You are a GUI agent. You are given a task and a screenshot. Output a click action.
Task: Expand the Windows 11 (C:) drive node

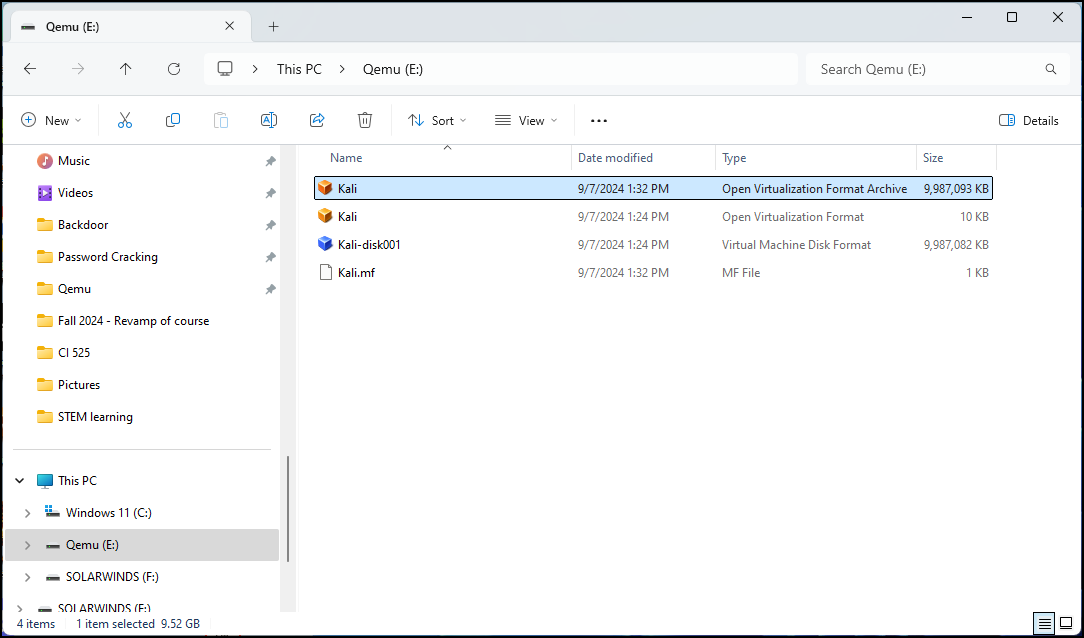(x=28, y=513)
